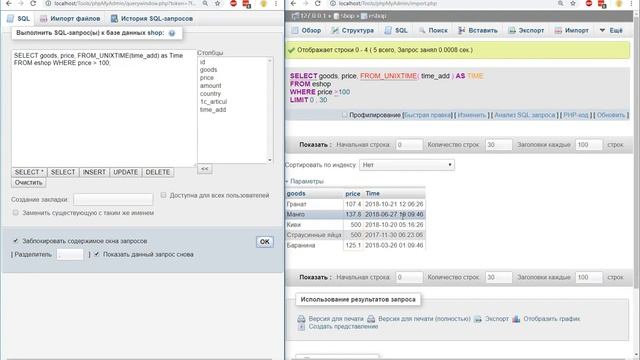Viewport: 640px width, 360px height.
Task: Toggle Доступна для всех пользователей checkbox
Action: [163, 195]
